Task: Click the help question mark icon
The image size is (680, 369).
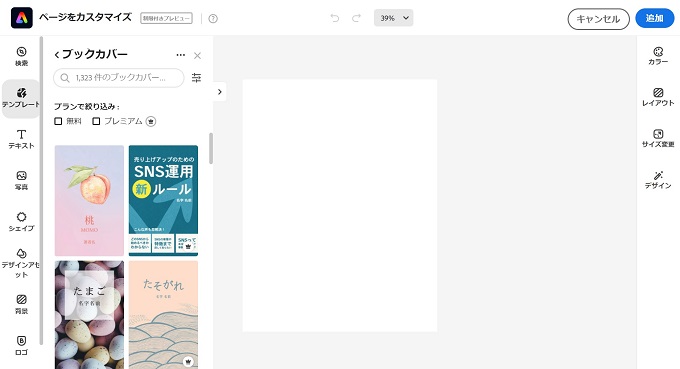Action: [x=213, y=19]
